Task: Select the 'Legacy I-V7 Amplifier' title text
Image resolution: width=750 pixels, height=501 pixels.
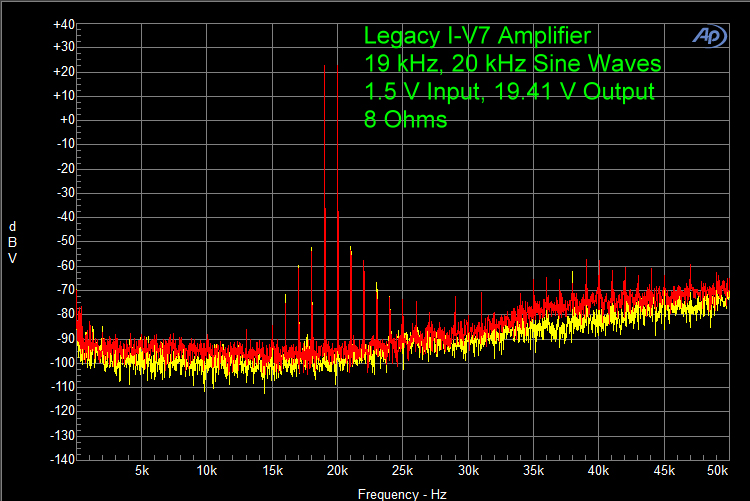Action: click(479, 37)
